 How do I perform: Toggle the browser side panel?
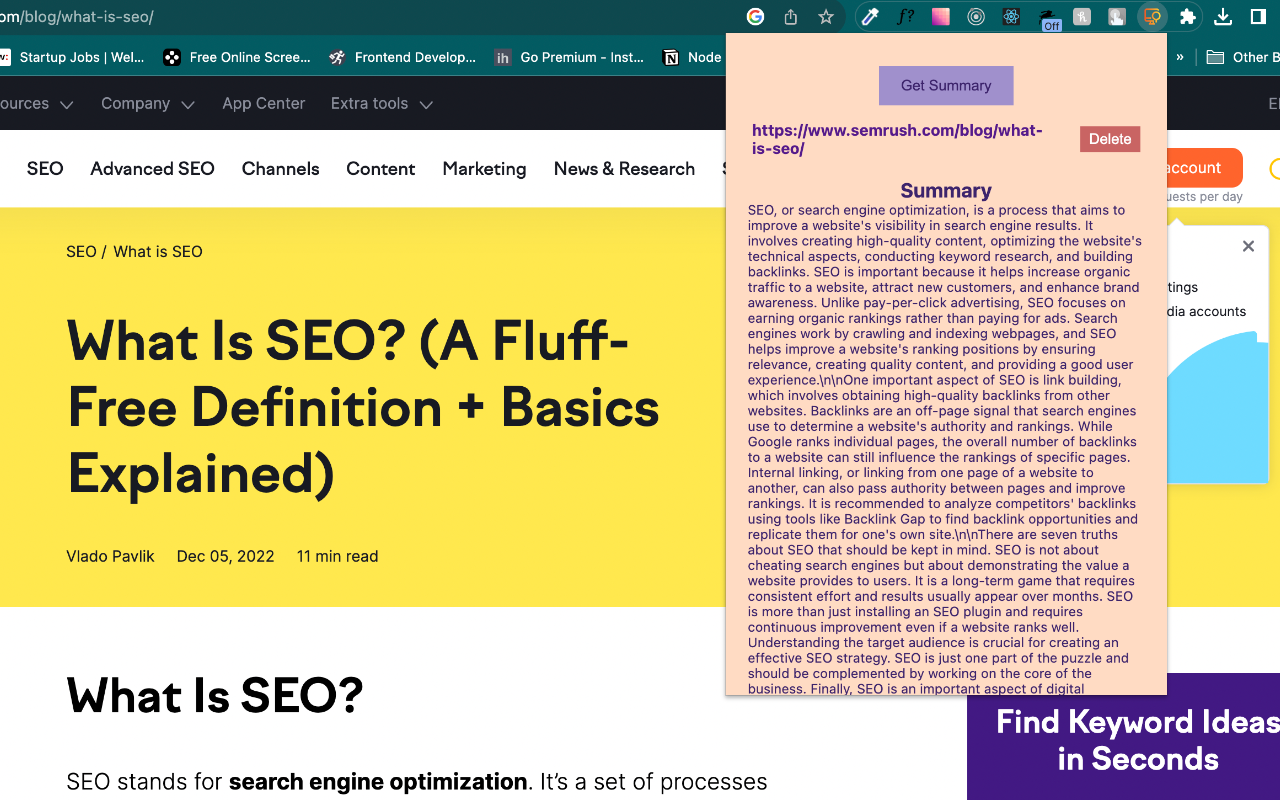click(x=1258, y=17)
